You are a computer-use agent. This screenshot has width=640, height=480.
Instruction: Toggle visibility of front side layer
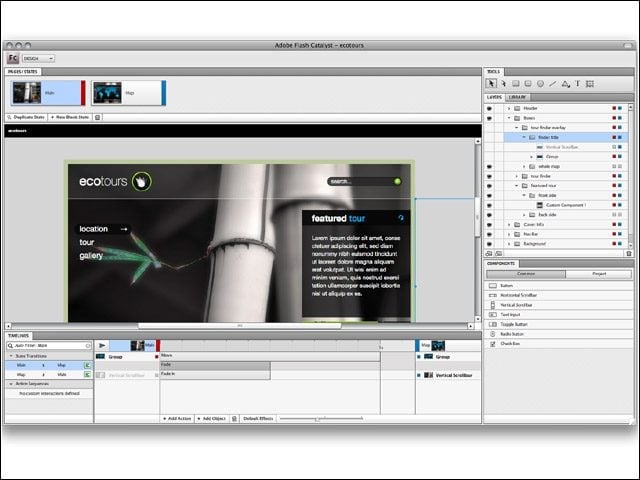coord(489,196)
